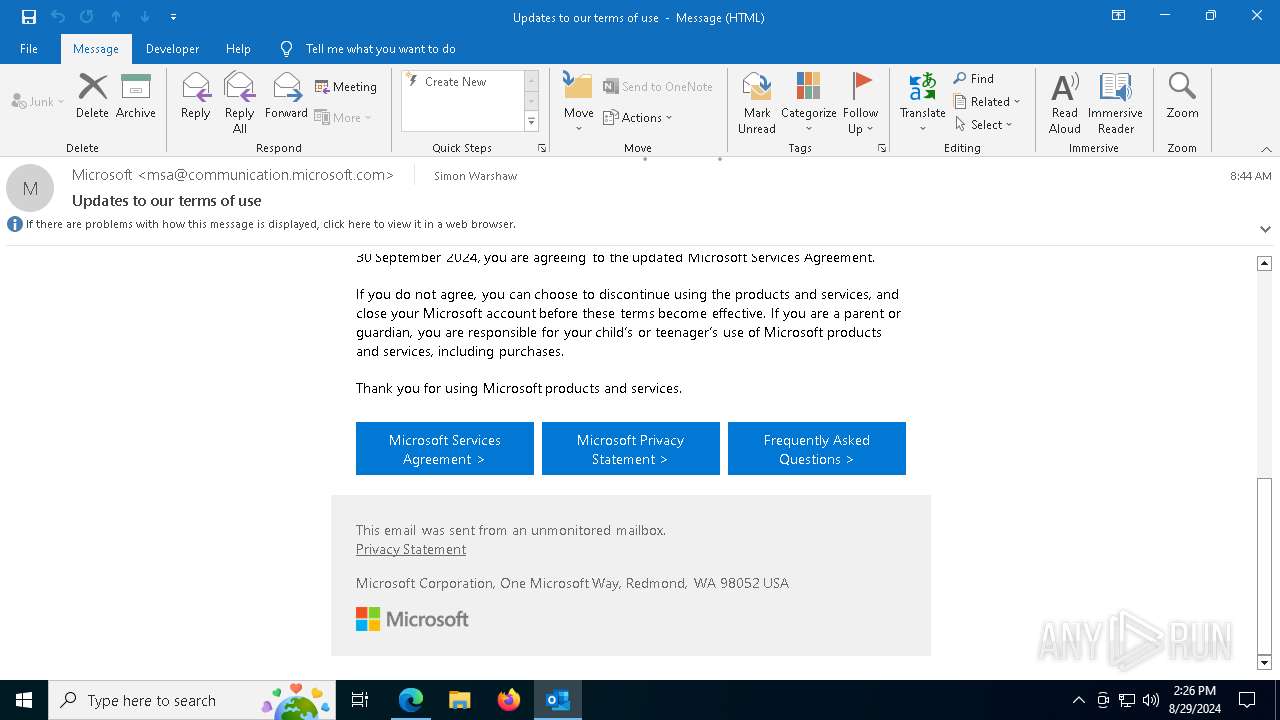
Task: Choose Reply All
Action: point(240,102)
